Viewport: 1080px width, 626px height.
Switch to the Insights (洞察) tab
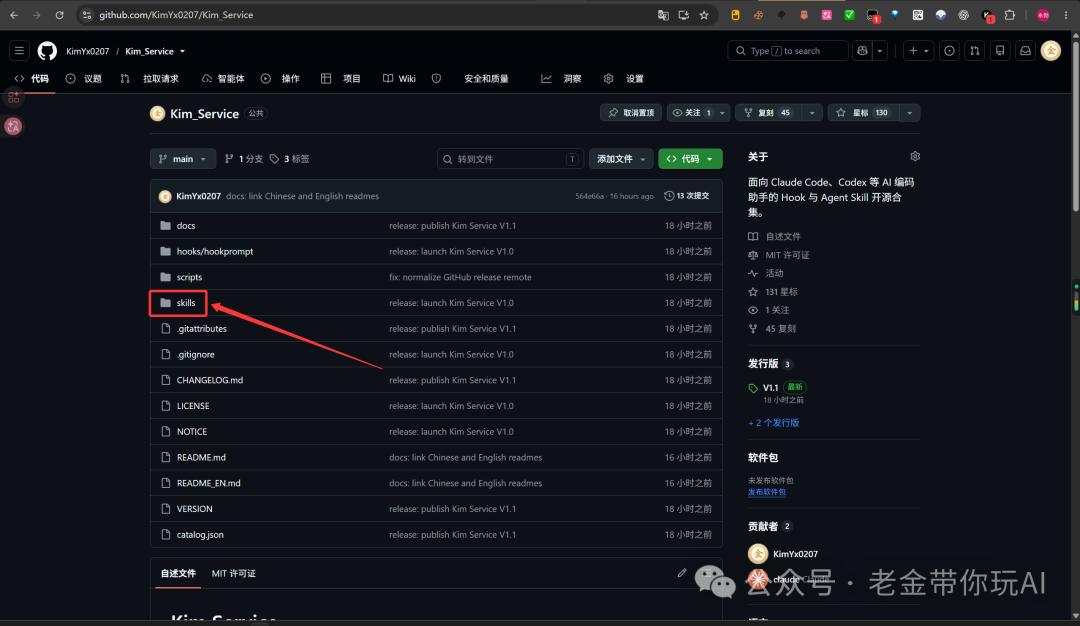click(x=561, y=79)
